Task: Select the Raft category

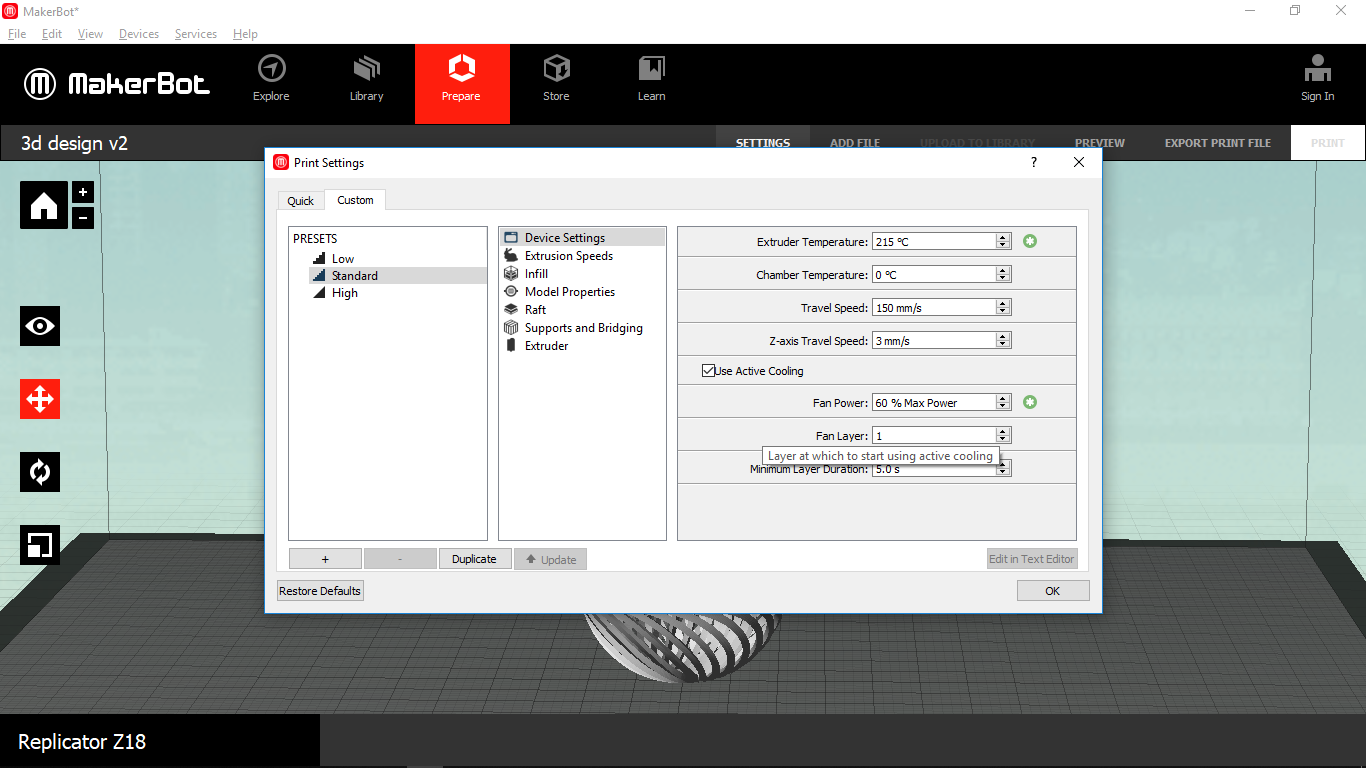Action: [582, 310]
